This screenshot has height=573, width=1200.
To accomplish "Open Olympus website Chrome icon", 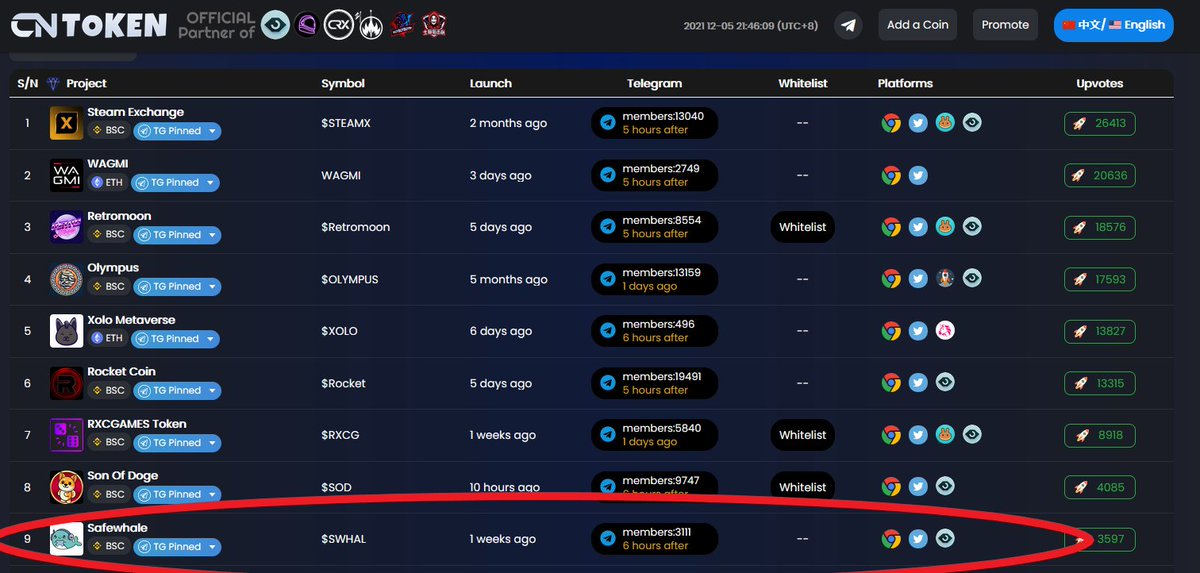I will pyautogui.click(x=891, y=279).
